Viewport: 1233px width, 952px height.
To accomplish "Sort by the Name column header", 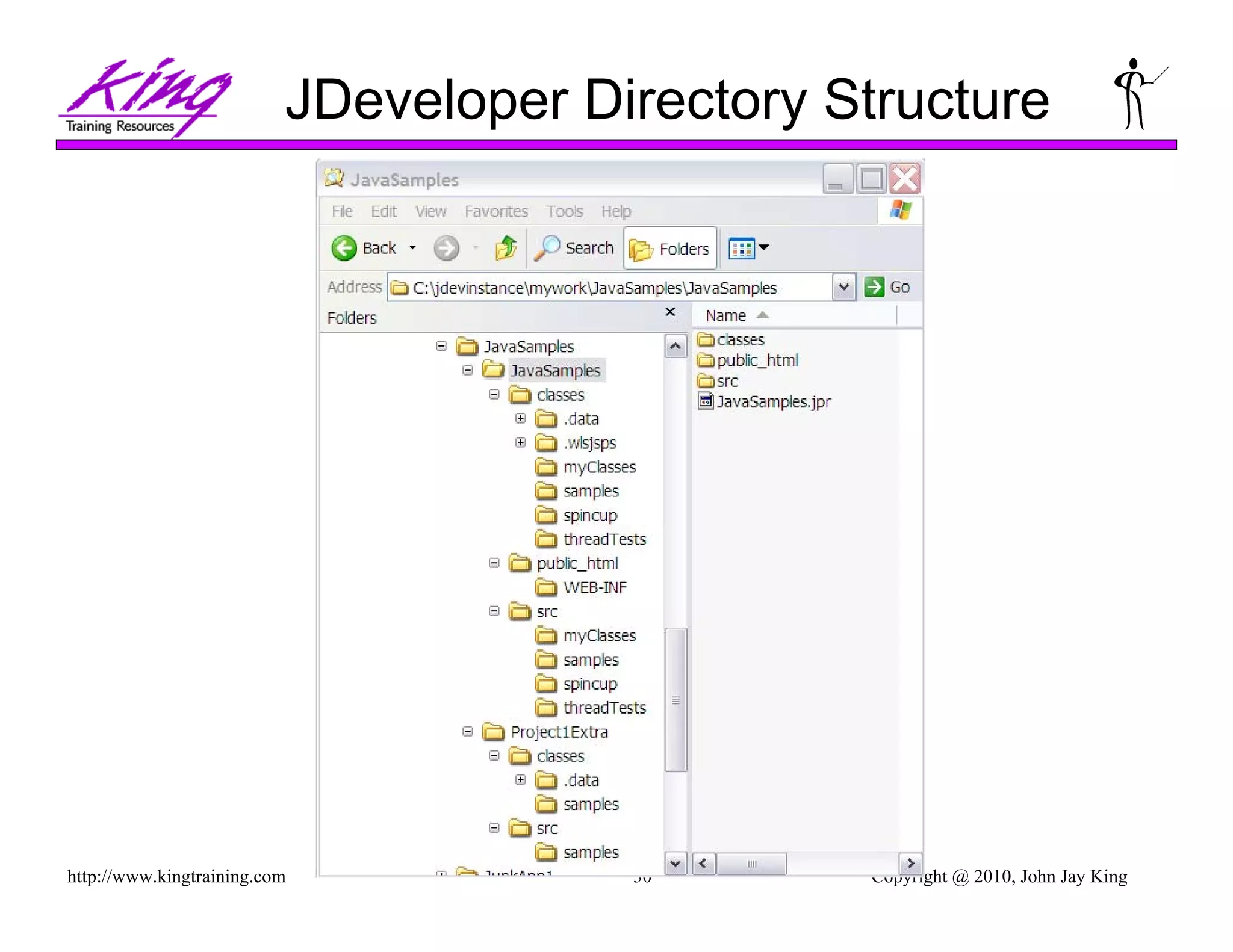I will click(794, 316).
